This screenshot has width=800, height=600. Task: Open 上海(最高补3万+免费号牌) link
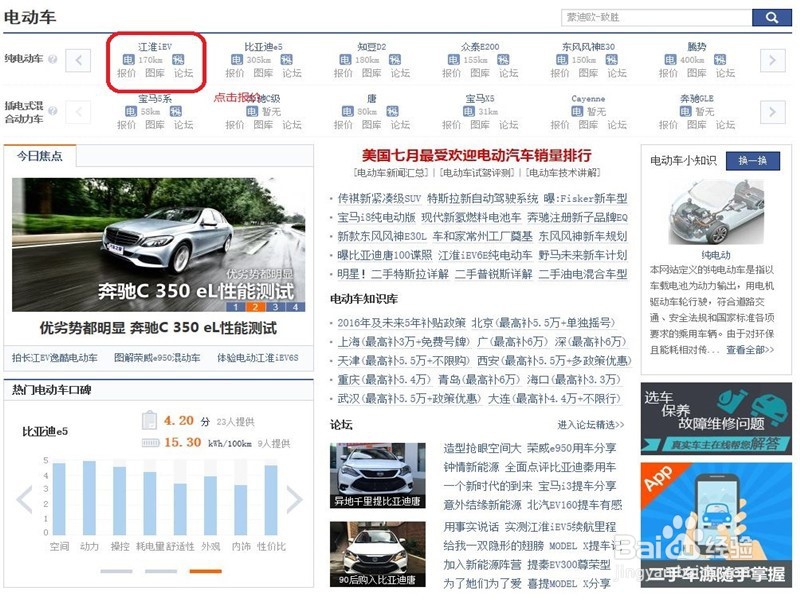click(x=404, y=342)
